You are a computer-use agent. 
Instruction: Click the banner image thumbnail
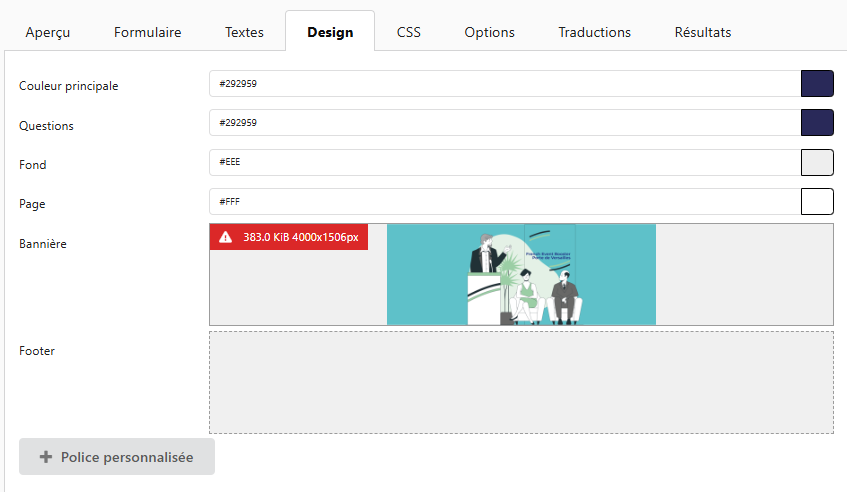pyautogui.click(x=521, y=275)
